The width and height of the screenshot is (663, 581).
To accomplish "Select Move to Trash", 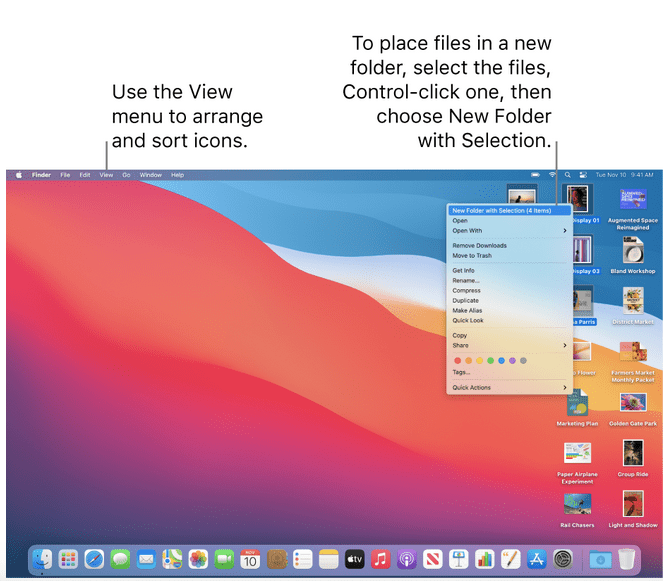I will tap(510, 255).
